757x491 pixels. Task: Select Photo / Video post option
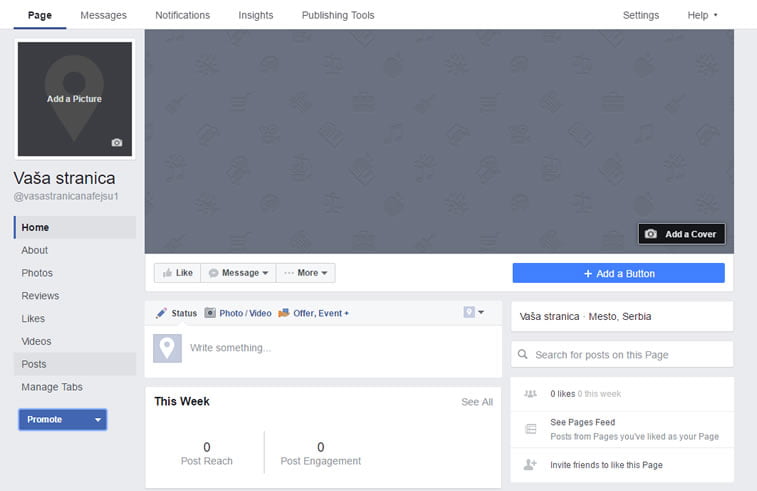tap(238, 313)
